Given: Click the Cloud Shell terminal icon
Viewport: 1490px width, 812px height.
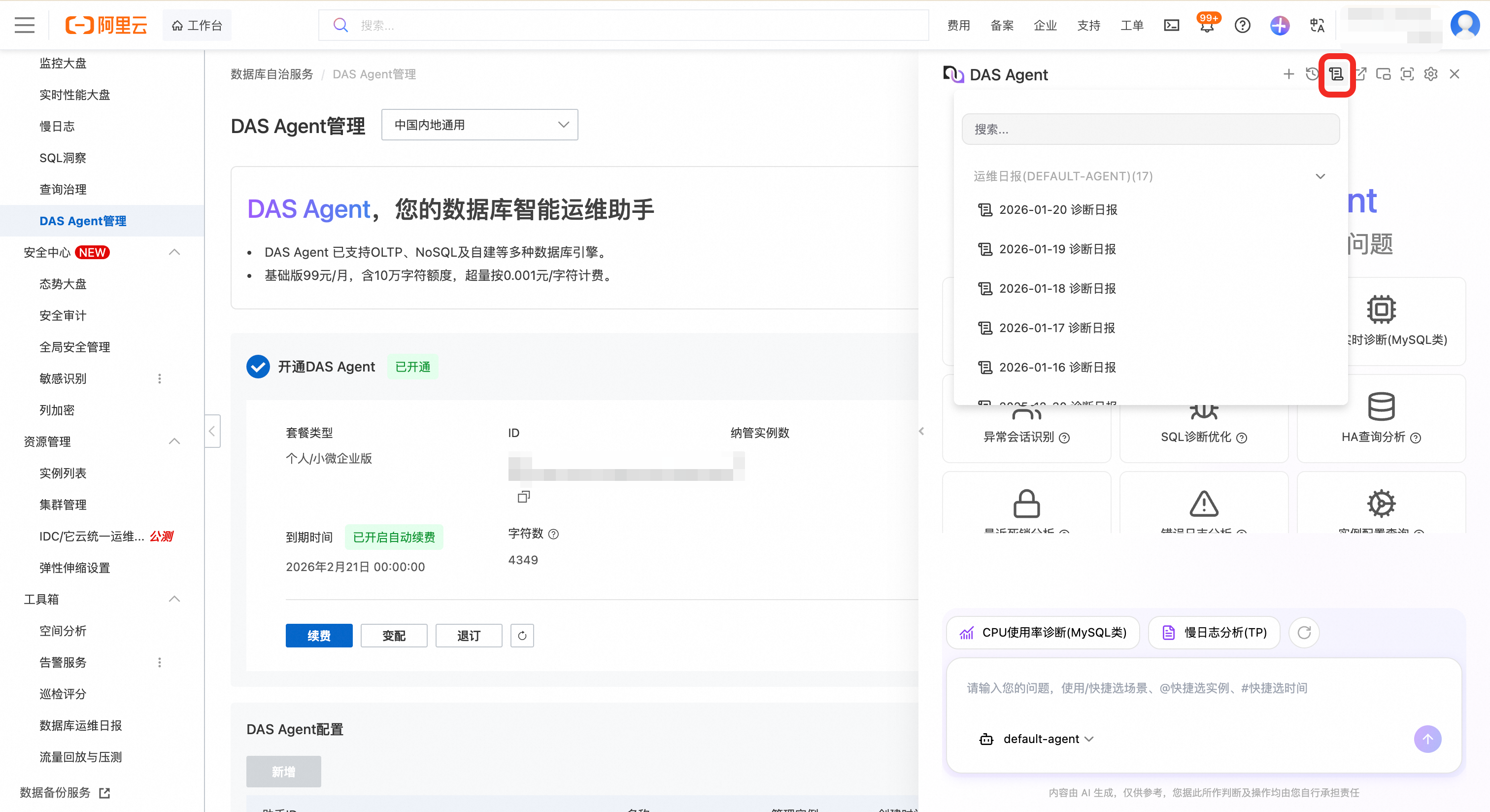Looking at the screenshot, I should click(x=1171, y=26).
